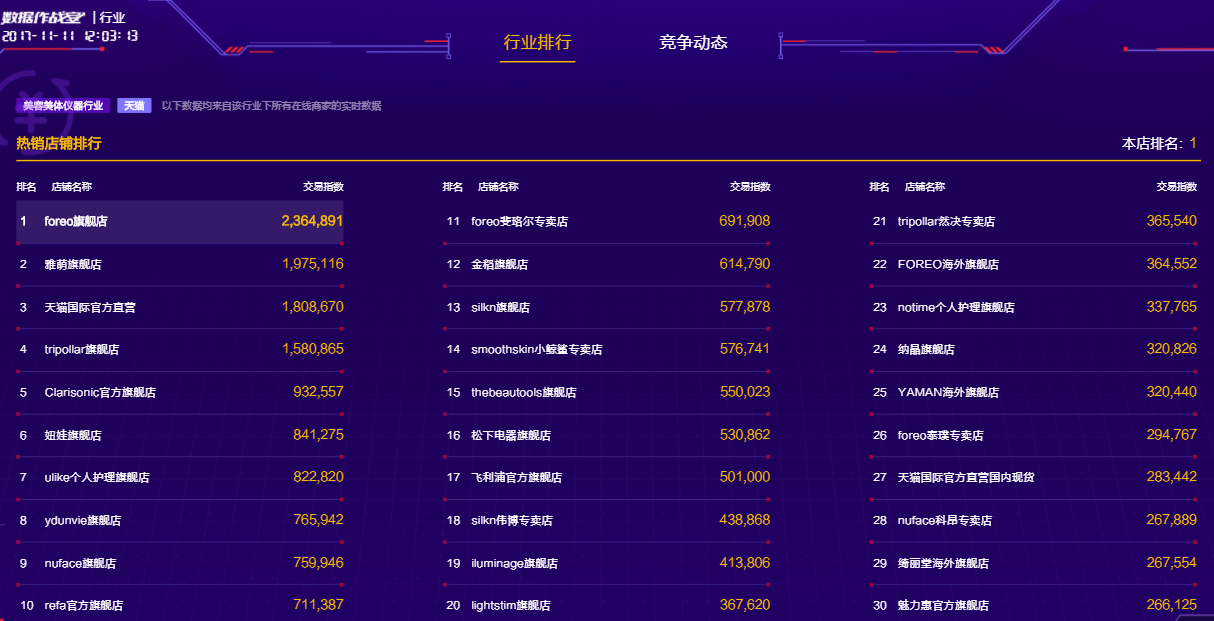Click 纳晶旗舰店 at rank 24
The width and height of the screenshot is (1214, 621).
926,350
